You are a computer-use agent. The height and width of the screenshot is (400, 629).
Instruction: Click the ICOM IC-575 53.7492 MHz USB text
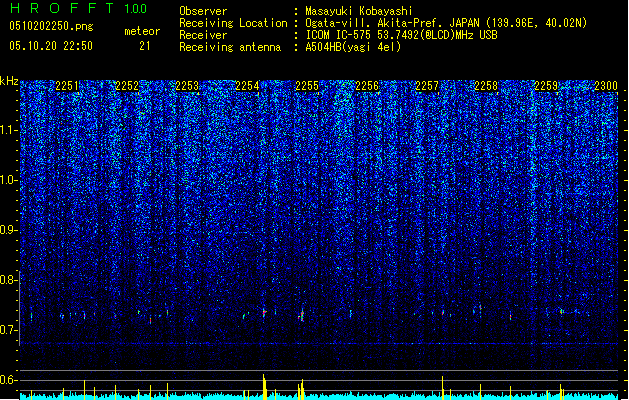[x=401, y=35]
